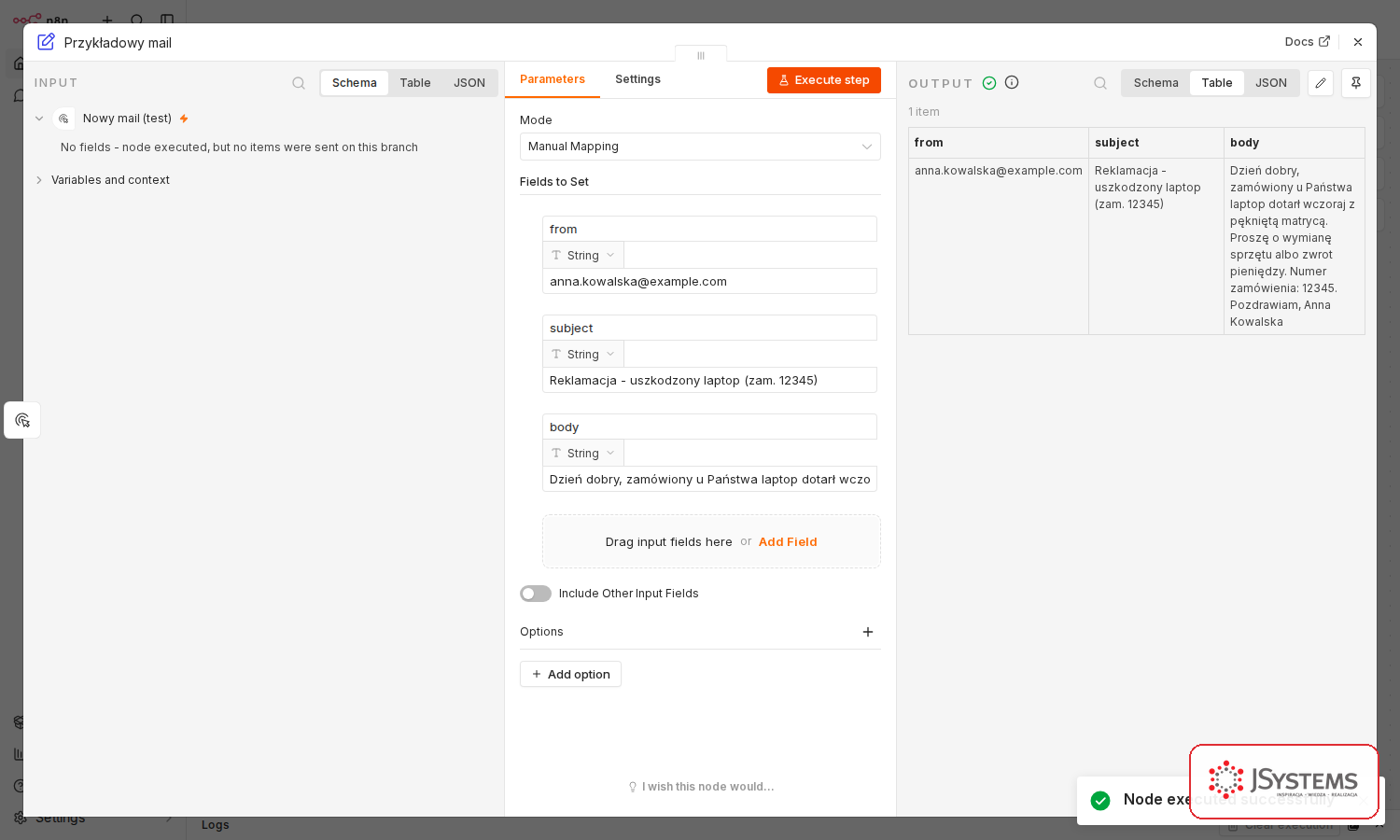This screenshot has width=1400, height=840.
Task: Click the 'body' field name input
Action: tap(709, 427)
